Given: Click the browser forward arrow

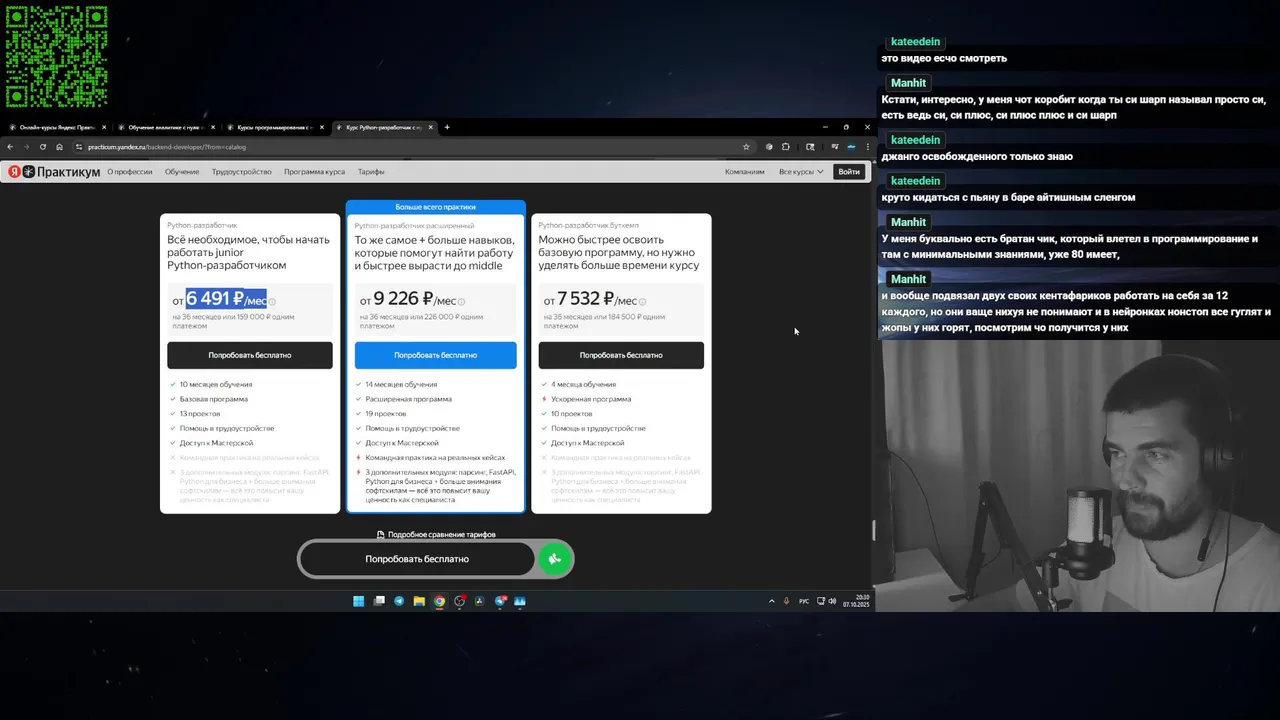Looking at the screenshot, I should 26,147.
